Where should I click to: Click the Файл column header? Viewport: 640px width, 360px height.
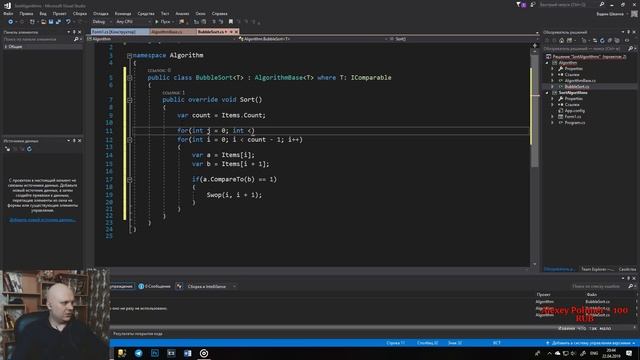point(591,295)
